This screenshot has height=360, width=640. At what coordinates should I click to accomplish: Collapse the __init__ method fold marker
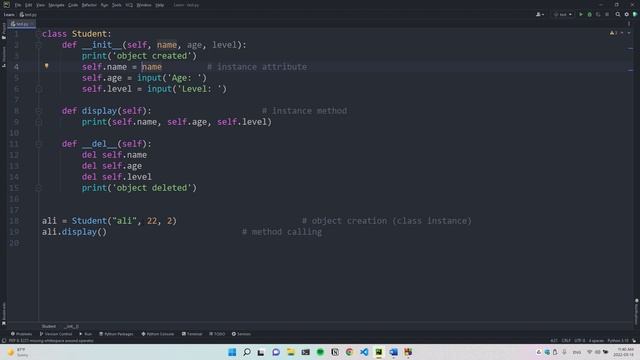click(38, 45)
